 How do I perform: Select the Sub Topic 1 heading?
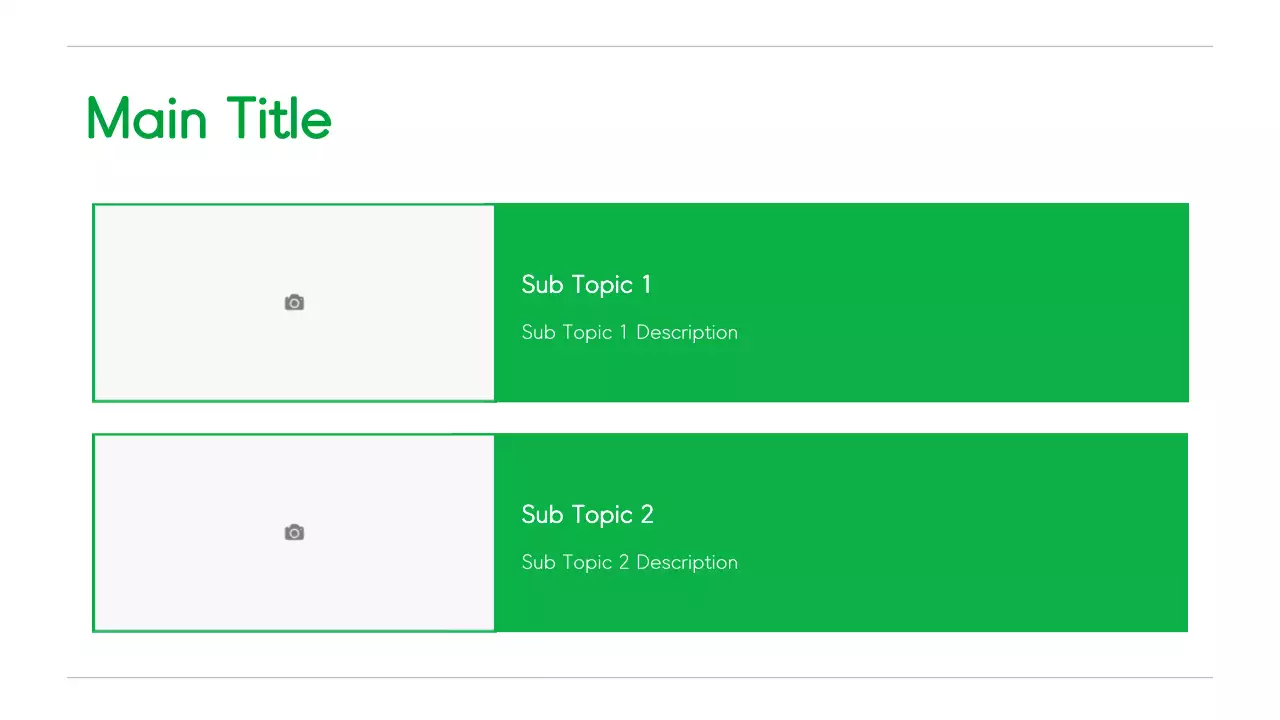pos(586,285)
